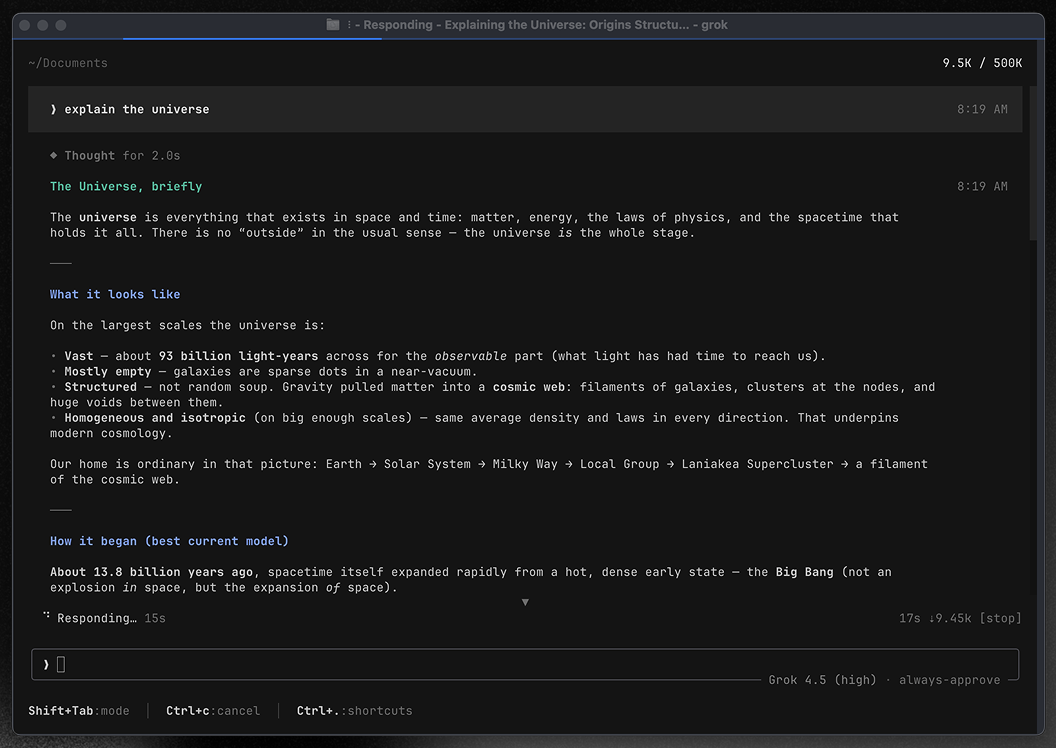
Task: Click the red close window button
Action: pos(25,25)
